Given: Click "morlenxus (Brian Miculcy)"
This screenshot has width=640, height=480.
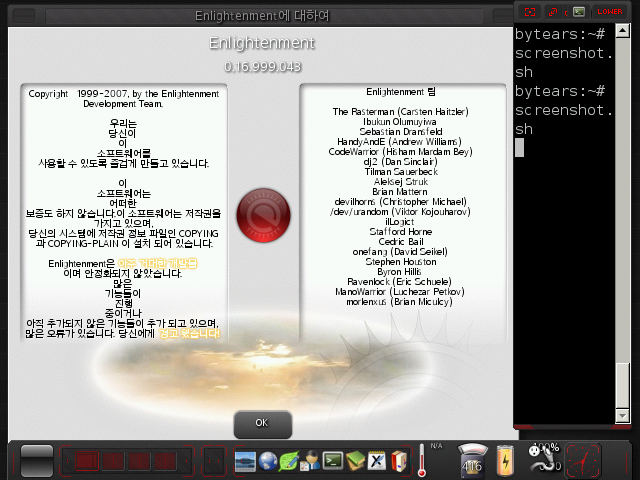Looking at the screenshot, I should (399, 302).
